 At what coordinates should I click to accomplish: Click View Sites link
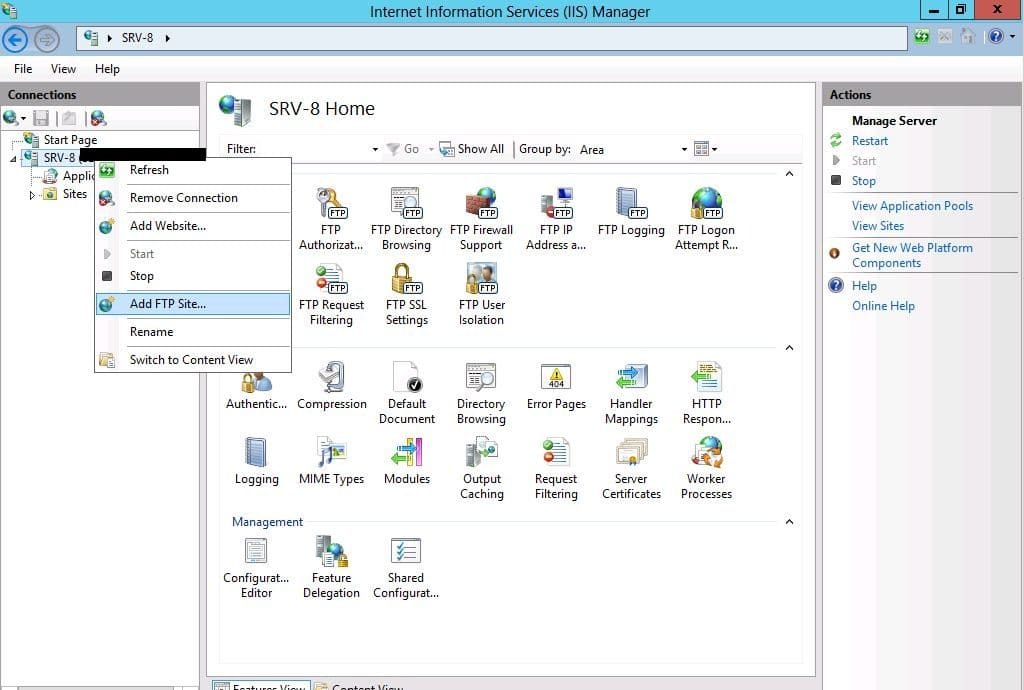tap(878, 226)
